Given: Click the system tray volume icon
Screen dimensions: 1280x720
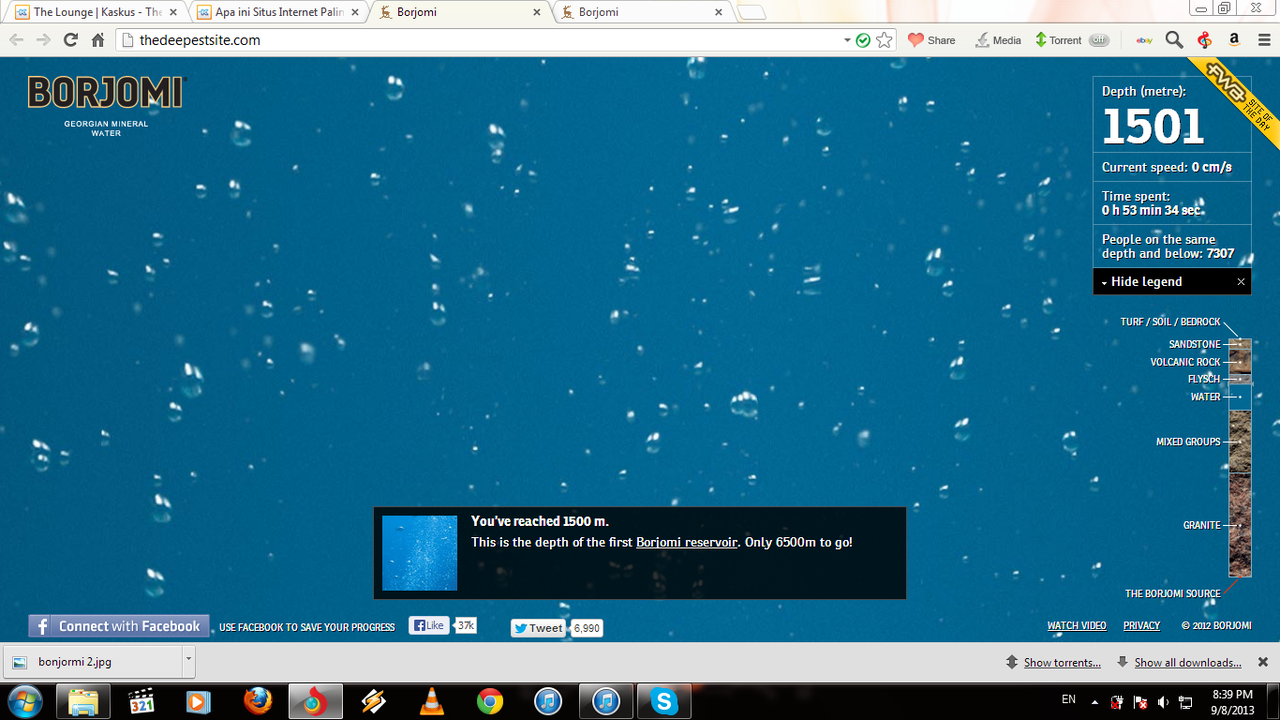Looking at the screenshot, I should 1162,701.
